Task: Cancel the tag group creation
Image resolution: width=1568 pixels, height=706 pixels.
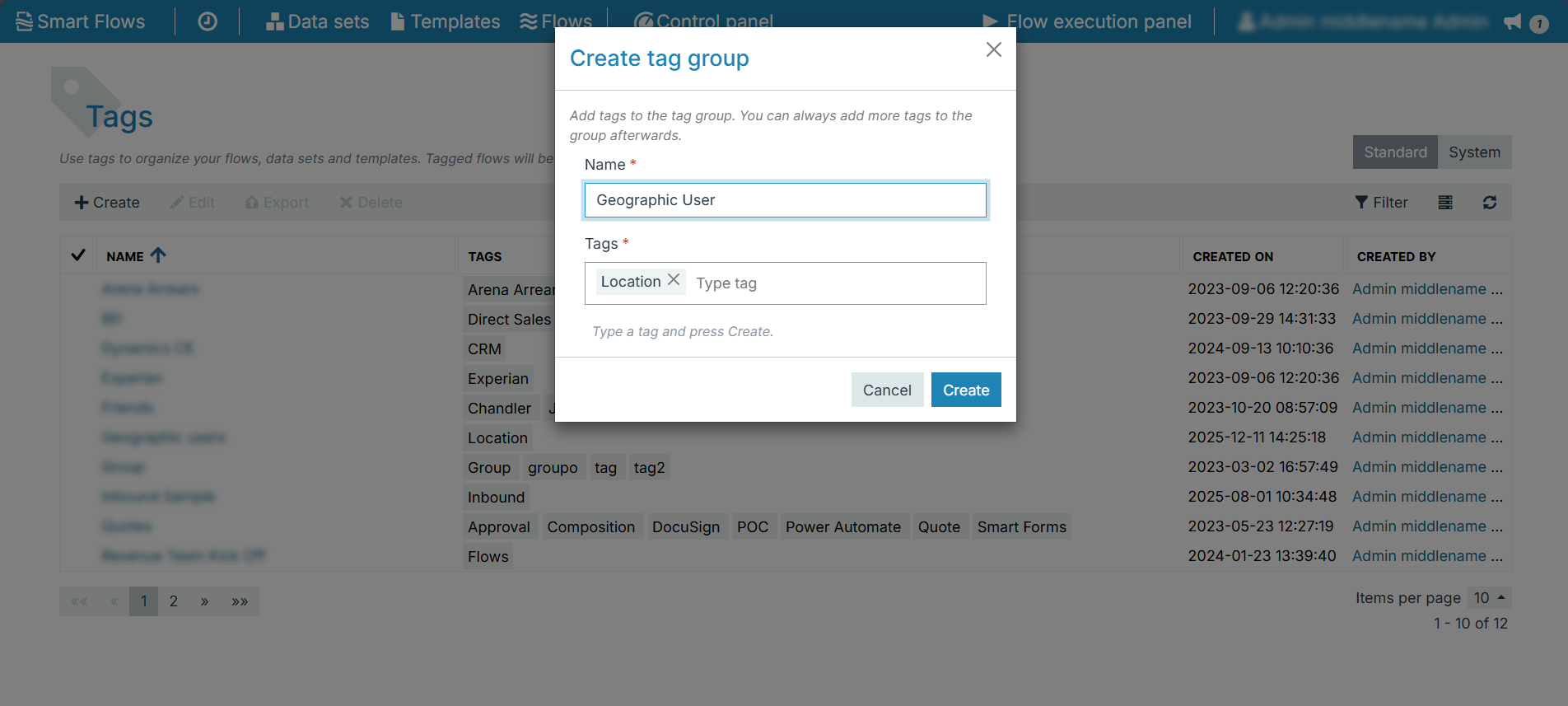Action: (886, 390)
